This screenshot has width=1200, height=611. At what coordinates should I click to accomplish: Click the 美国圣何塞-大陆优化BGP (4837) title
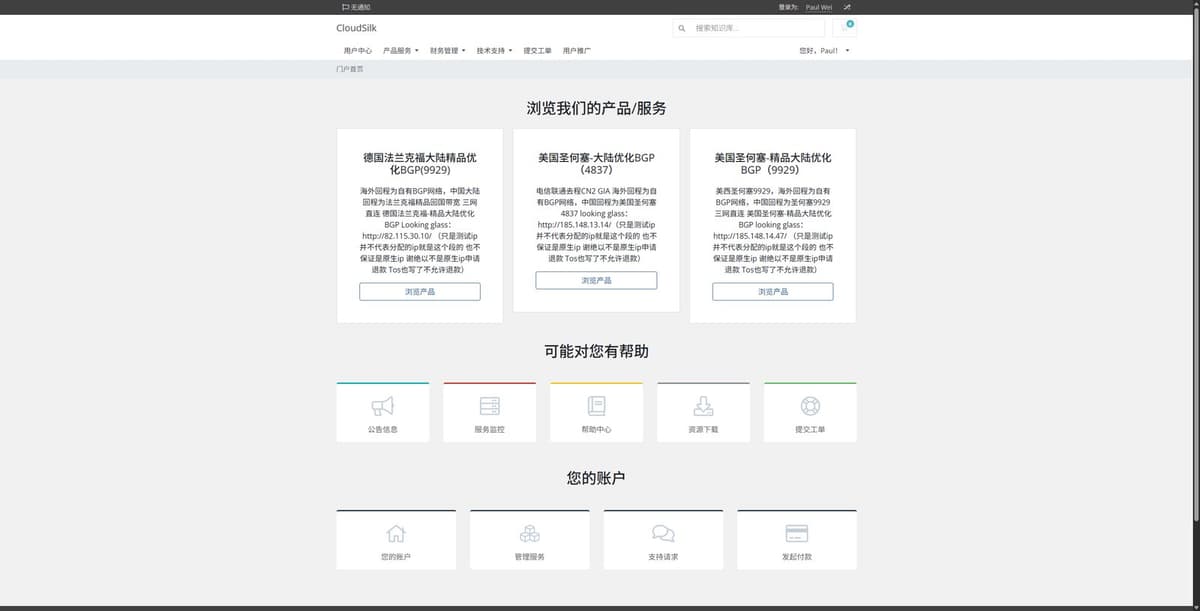pos(596,163)
